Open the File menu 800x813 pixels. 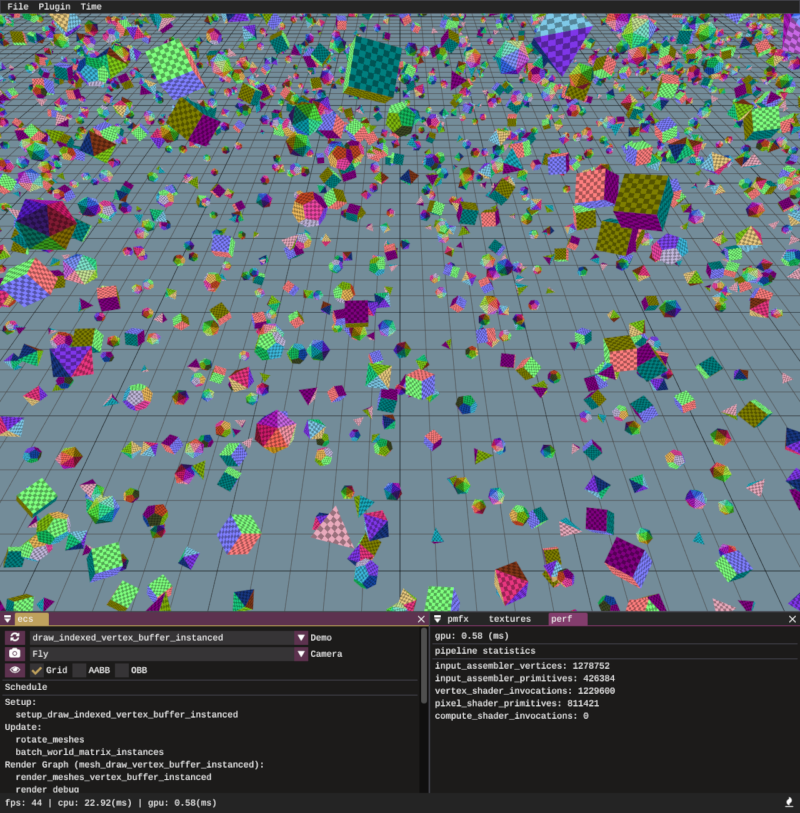(x=18, y=7)
